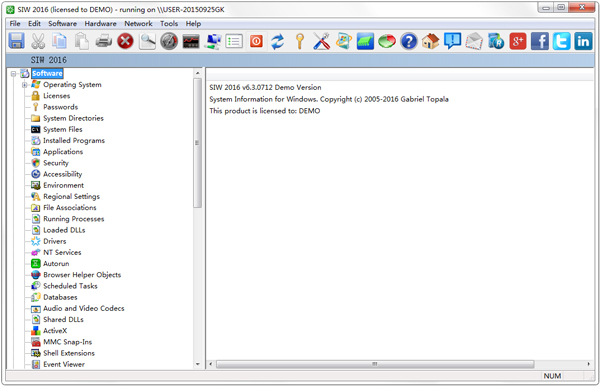Screen dimensions: 600x386
Task: Select System Directories tree item
Action: 73,118
